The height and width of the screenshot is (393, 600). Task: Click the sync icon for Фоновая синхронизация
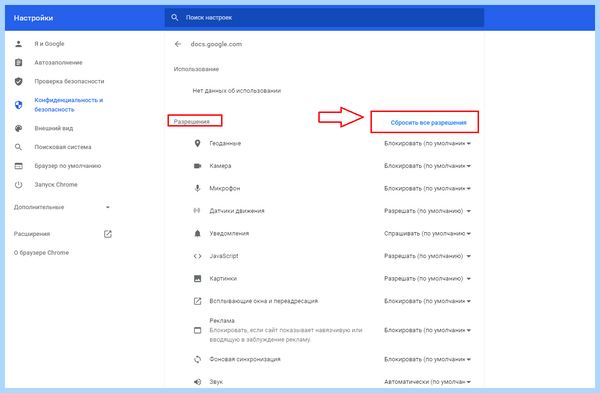(197, 359)
